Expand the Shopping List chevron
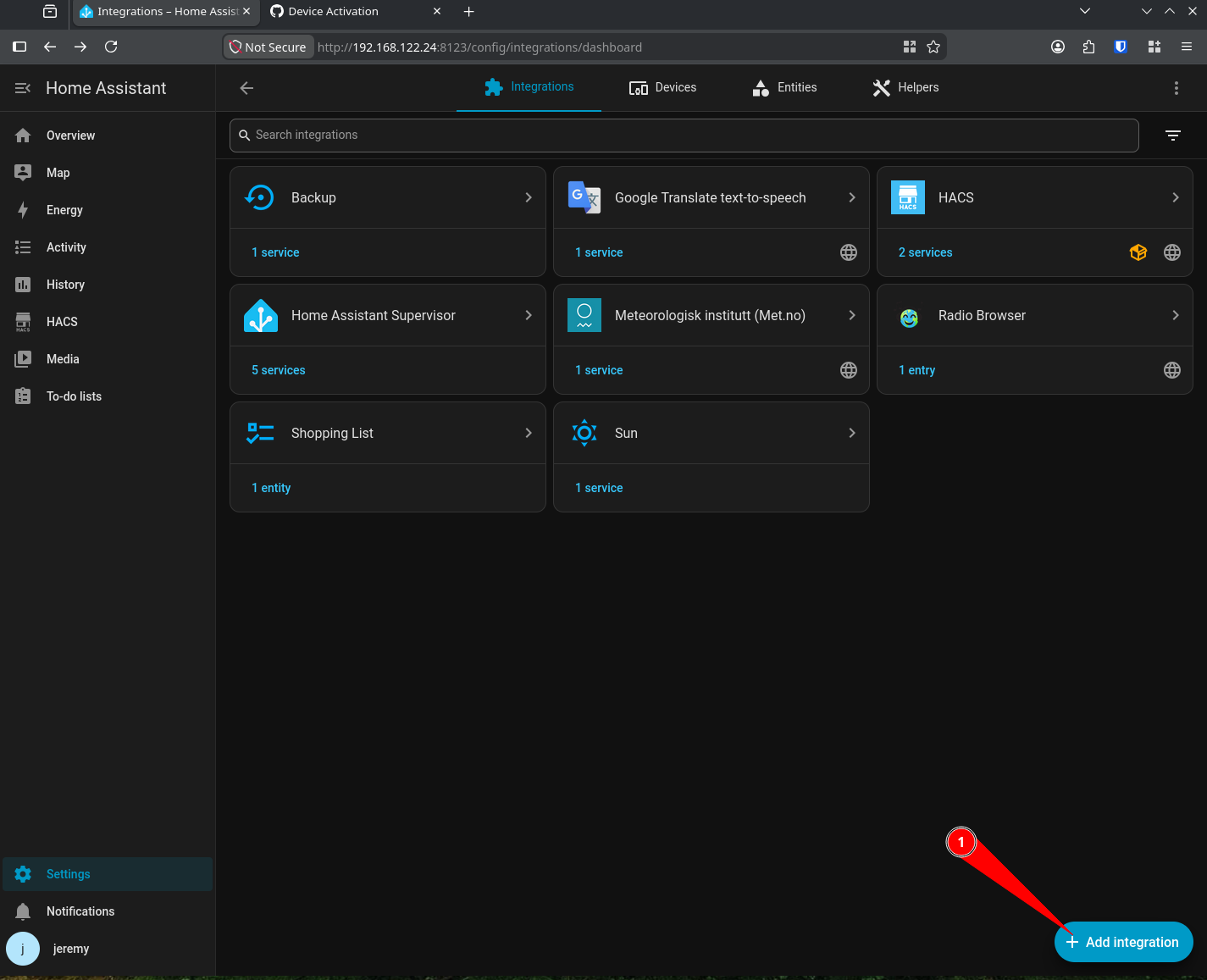1207x980 pixels. (x=529, y=433)
